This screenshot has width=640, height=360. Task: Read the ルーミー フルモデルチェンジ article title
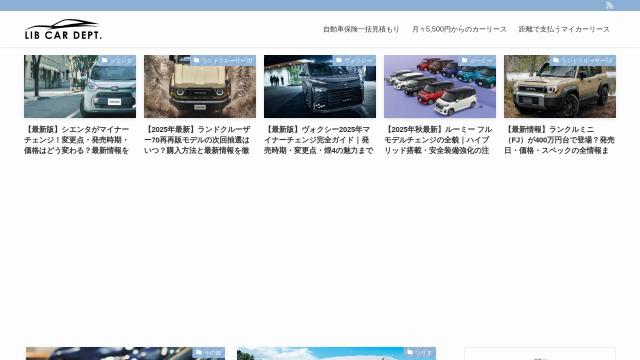438,140
